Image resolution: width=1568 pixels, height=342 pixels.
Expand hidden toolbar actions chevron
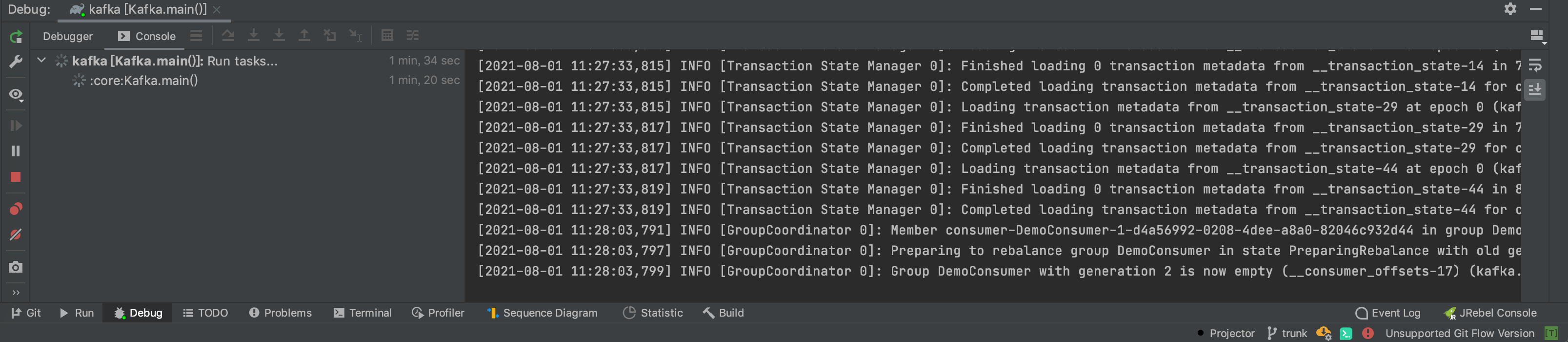point(16,293)
